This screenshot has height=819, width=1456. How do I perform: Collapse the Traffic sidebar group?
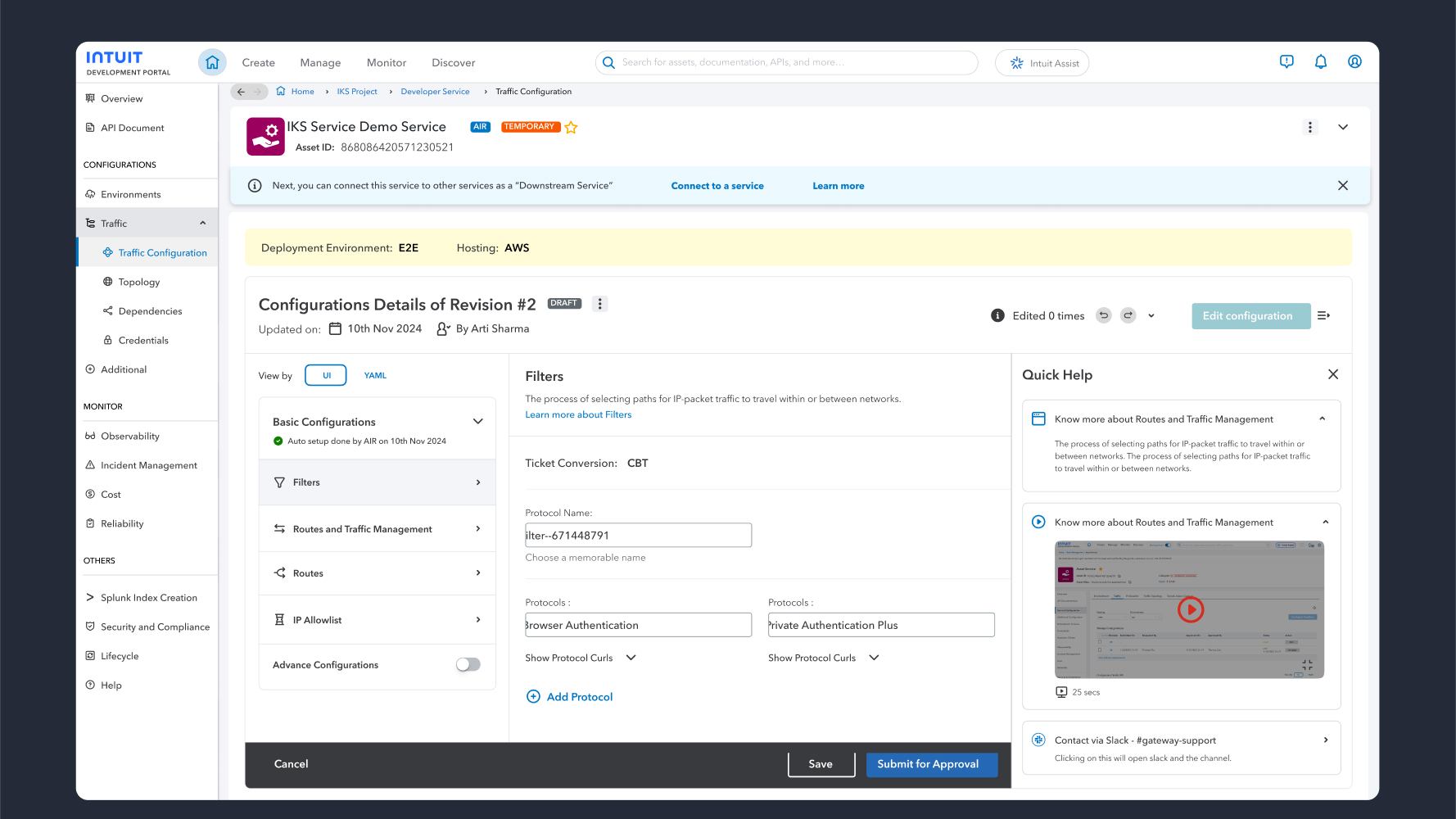[202, 224]
